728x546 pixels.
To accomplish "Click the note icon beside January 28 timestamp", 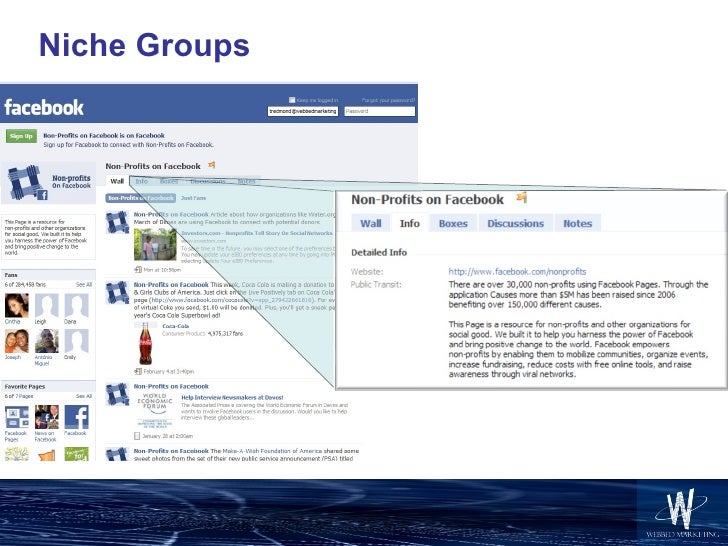I will coord(137,436).
